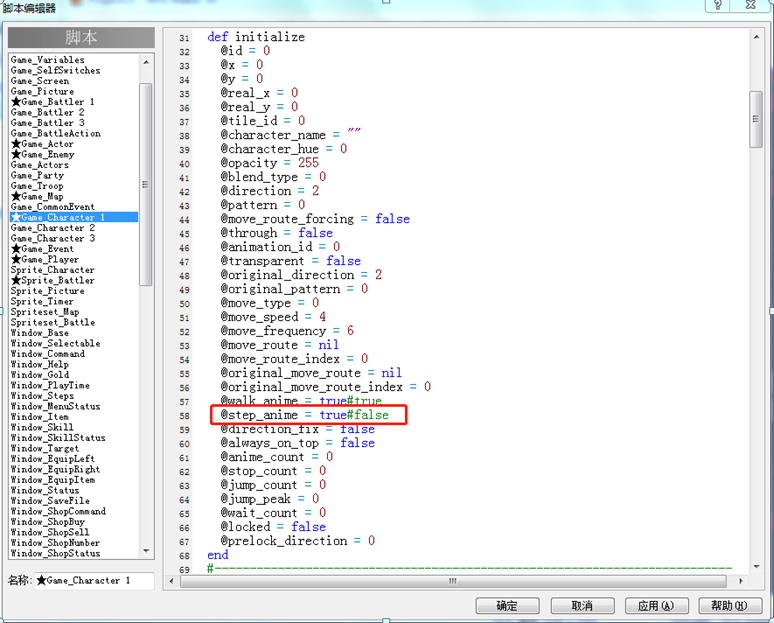The image size is (774, 623).
Task: Click code line @always_on_top = false
Action: pyautogui.click(x=298, y=443)
